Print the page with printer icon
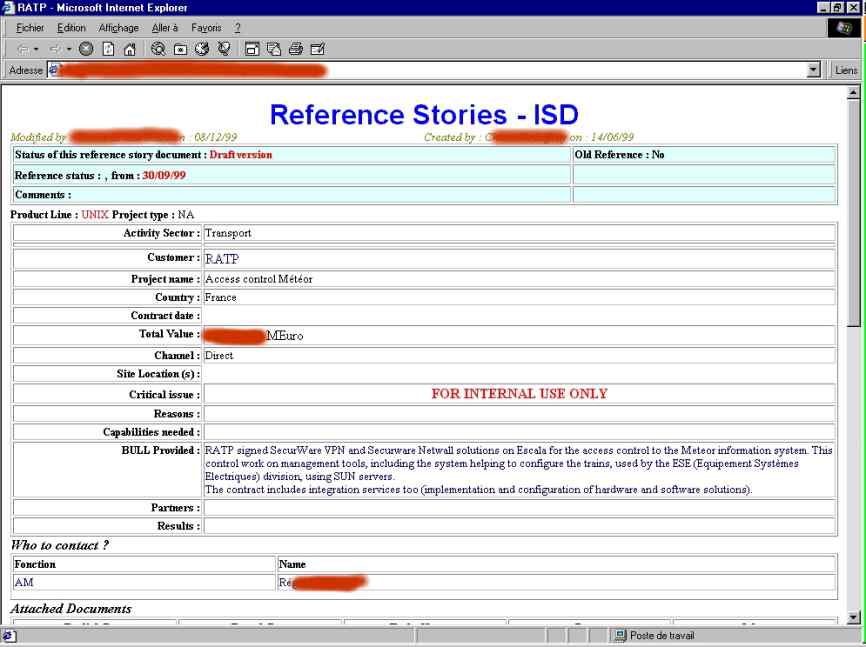Screen dimensions: 866x647 296,49
